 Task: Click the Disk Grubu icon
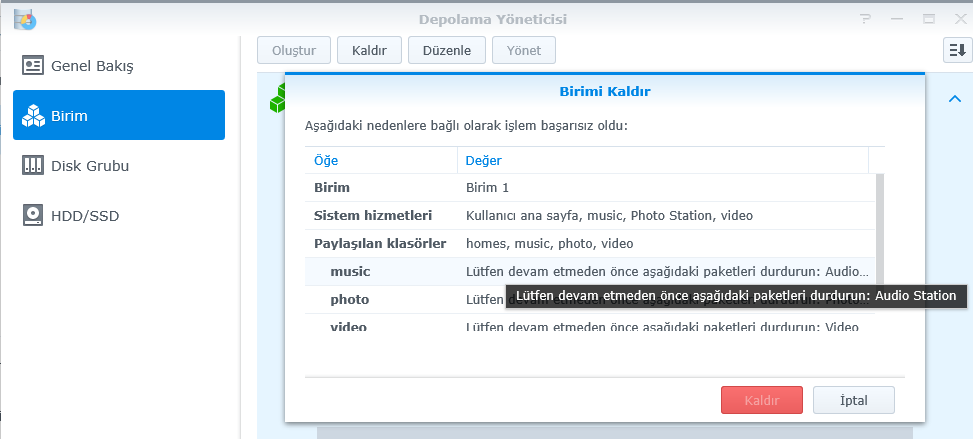(33, 166)
